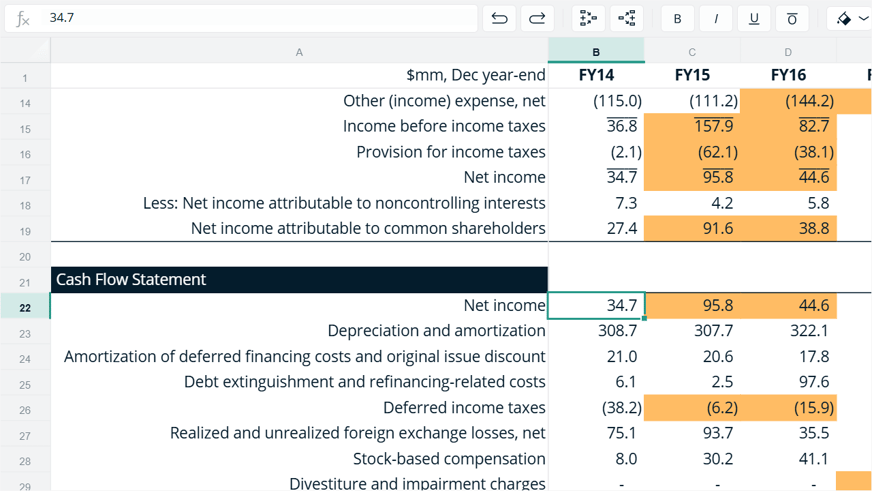The height and width of the screenshot is (491, 872).
Task: Trace dependents of the selected cell
Action: 627,18
